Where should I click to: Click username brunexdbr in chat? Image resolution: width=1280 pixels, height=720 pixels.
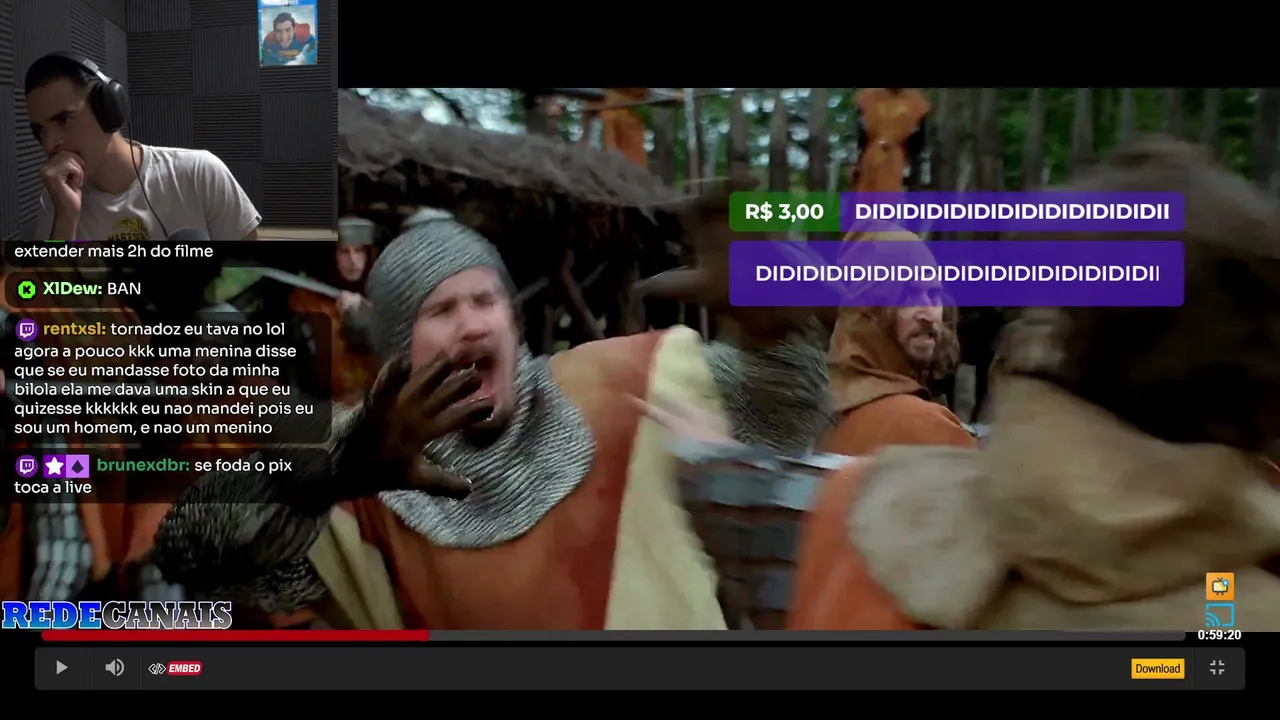pos(143,465)
